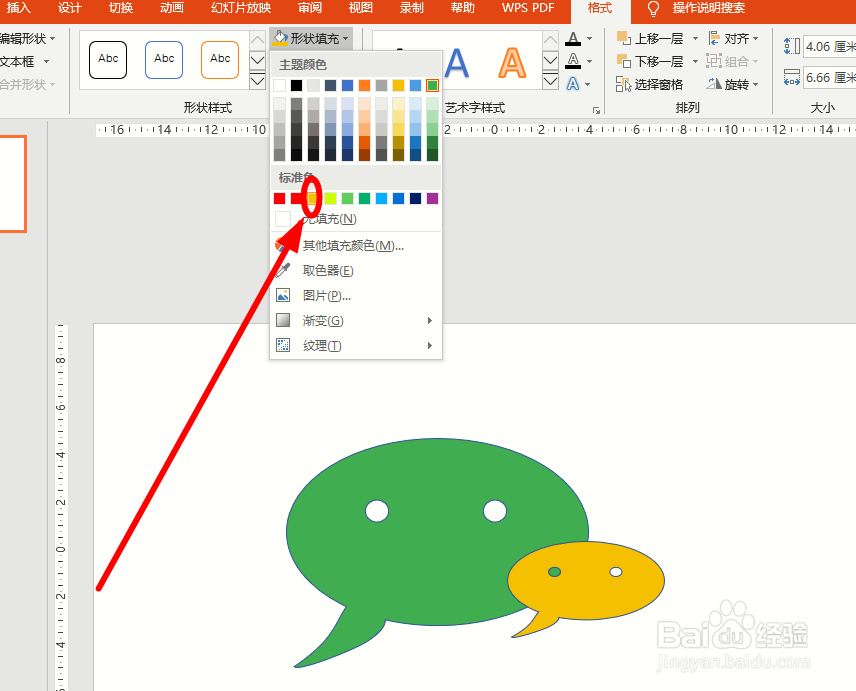The width and height of the screenshot is (856, 691).
Task: Open the 旋转 rotate dropdown
Action: pyautogui.click(x=733, y=85)
